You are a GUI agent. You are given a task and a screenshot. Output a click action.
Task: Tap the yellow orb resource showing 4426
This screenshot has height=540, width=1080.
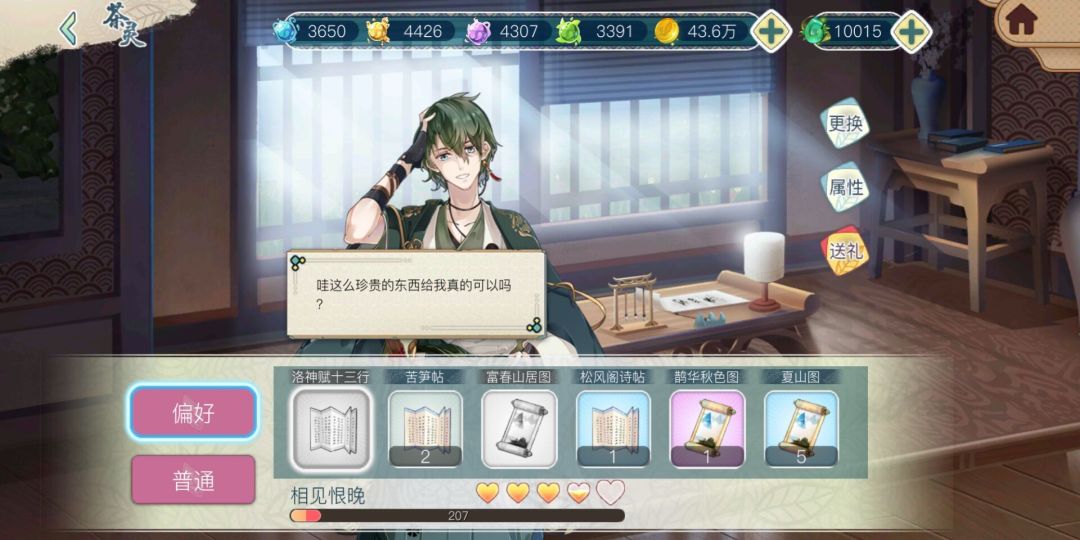point(378,31)
